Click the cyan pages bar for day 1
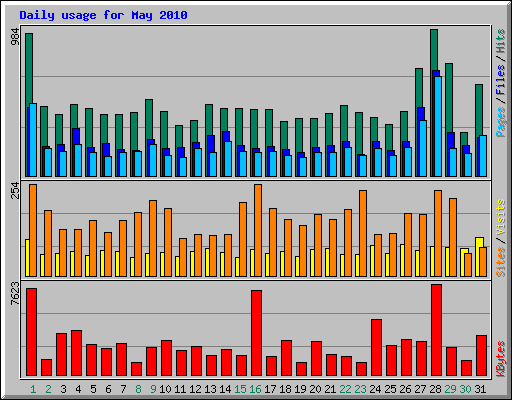 click(33, 140)
